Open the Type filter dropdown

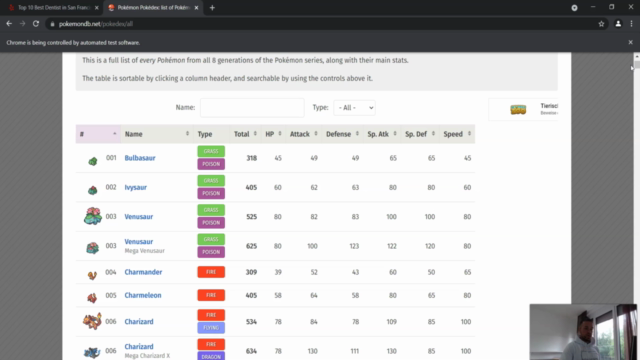(354, 108)
